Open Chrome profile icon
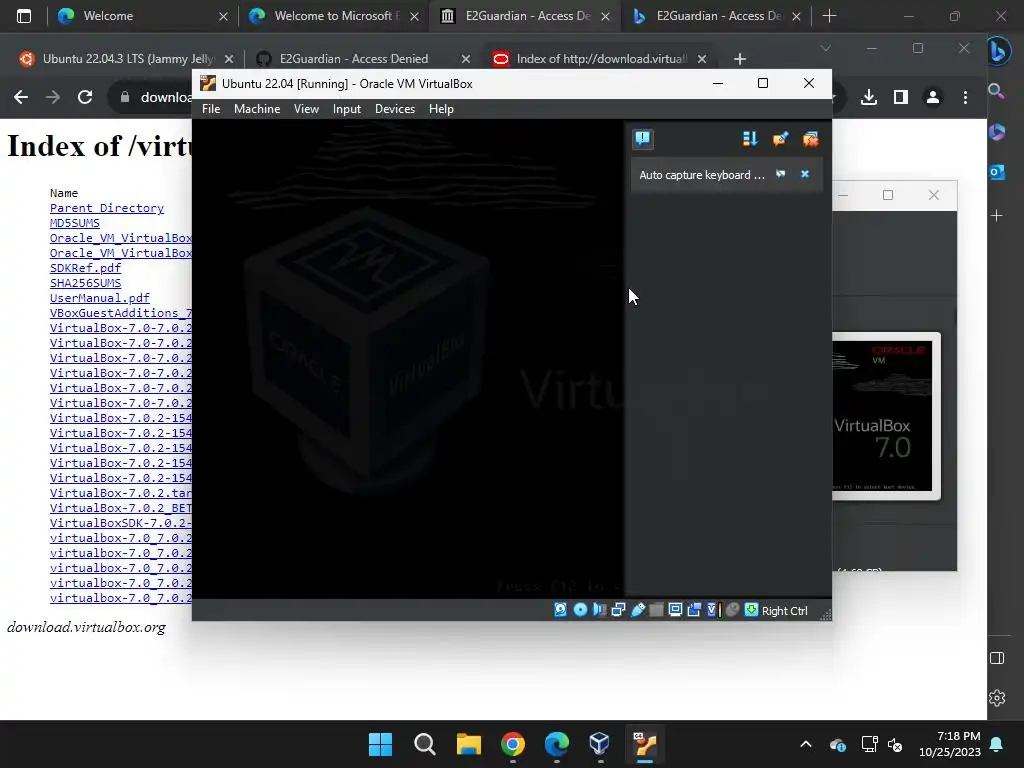 click(933, 97)
